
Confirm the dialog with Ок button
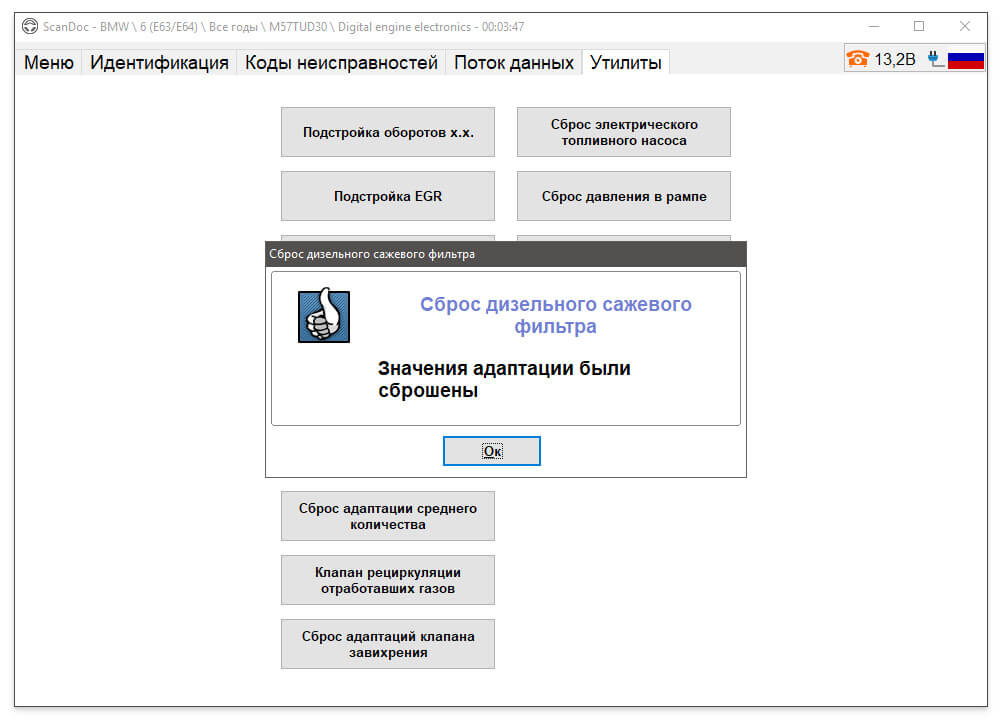click(492, 451)
